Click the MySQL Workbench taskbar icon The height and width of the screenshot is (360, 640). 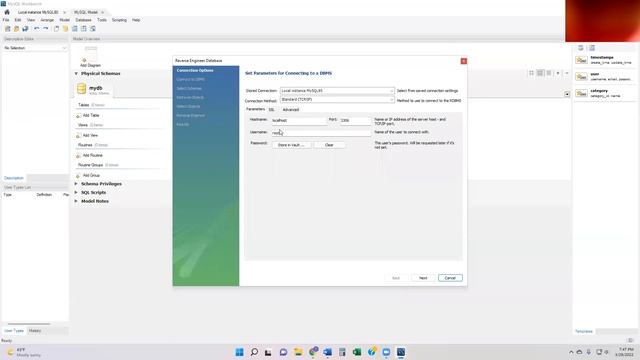point(401,352)
